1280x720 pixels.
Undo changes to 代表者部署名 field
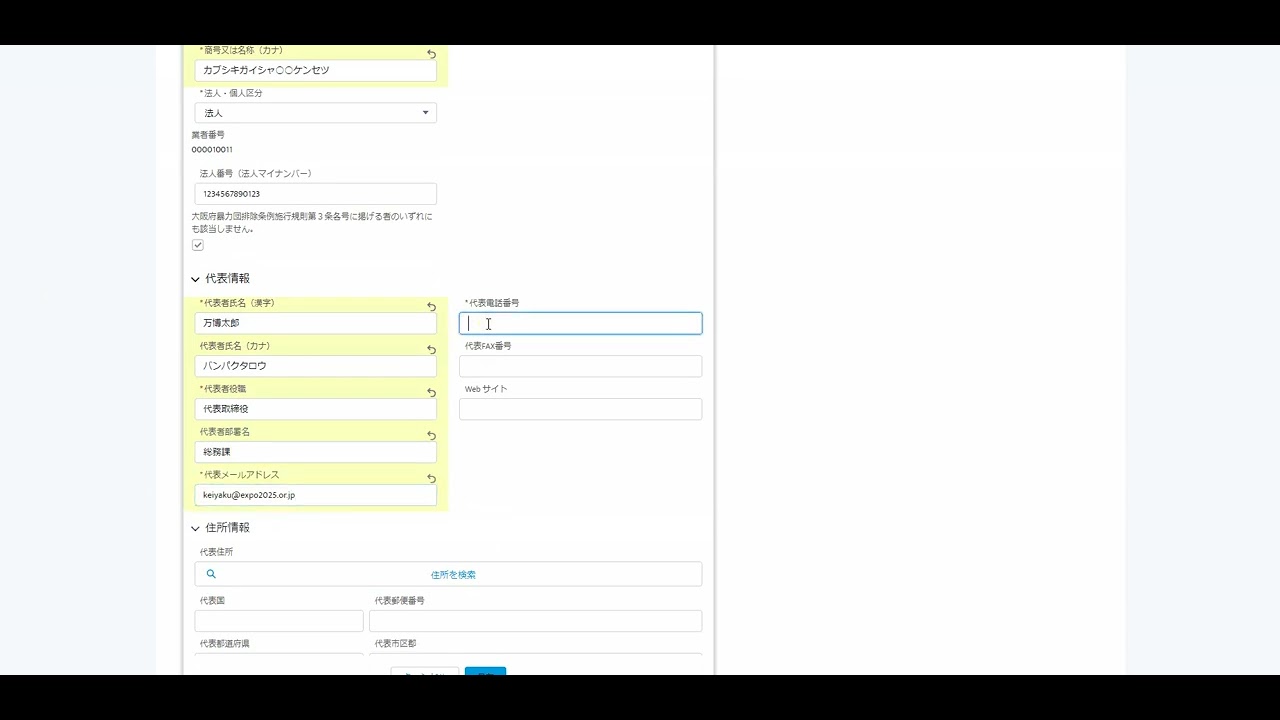pos(432,436)
